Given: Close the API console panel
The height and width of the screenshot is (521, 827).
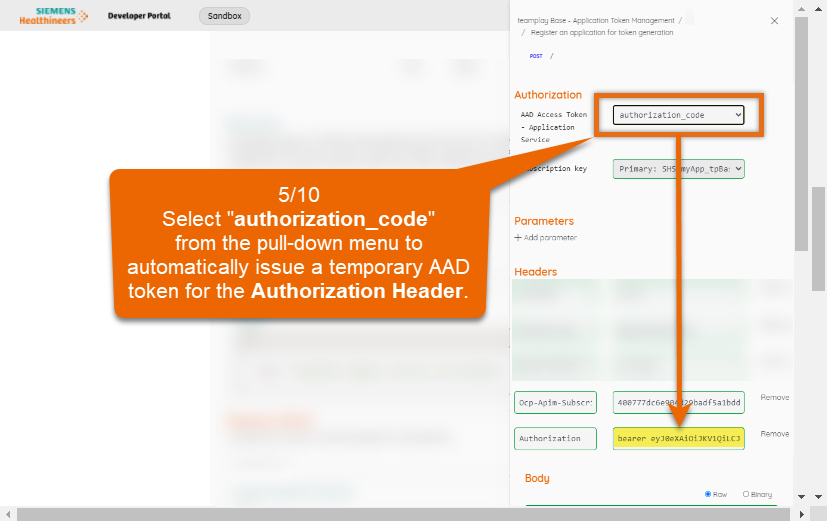Looking at the screenshot, I should tap(774, 20).
